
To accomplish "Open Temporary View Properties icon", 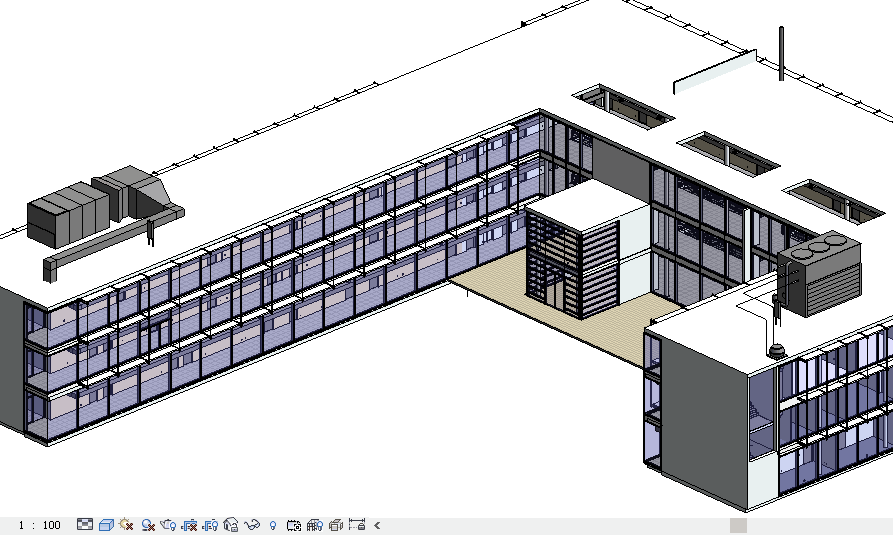I will pyautogui.click(x=294, y=524).
